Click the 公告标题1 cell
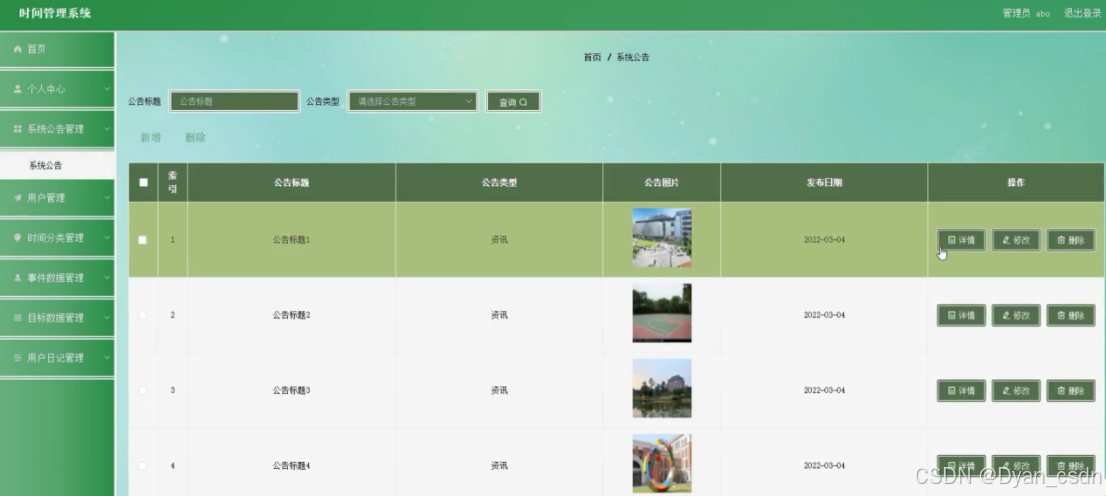The height and width of the screenshot is (496, 1106). pos(291,240)
